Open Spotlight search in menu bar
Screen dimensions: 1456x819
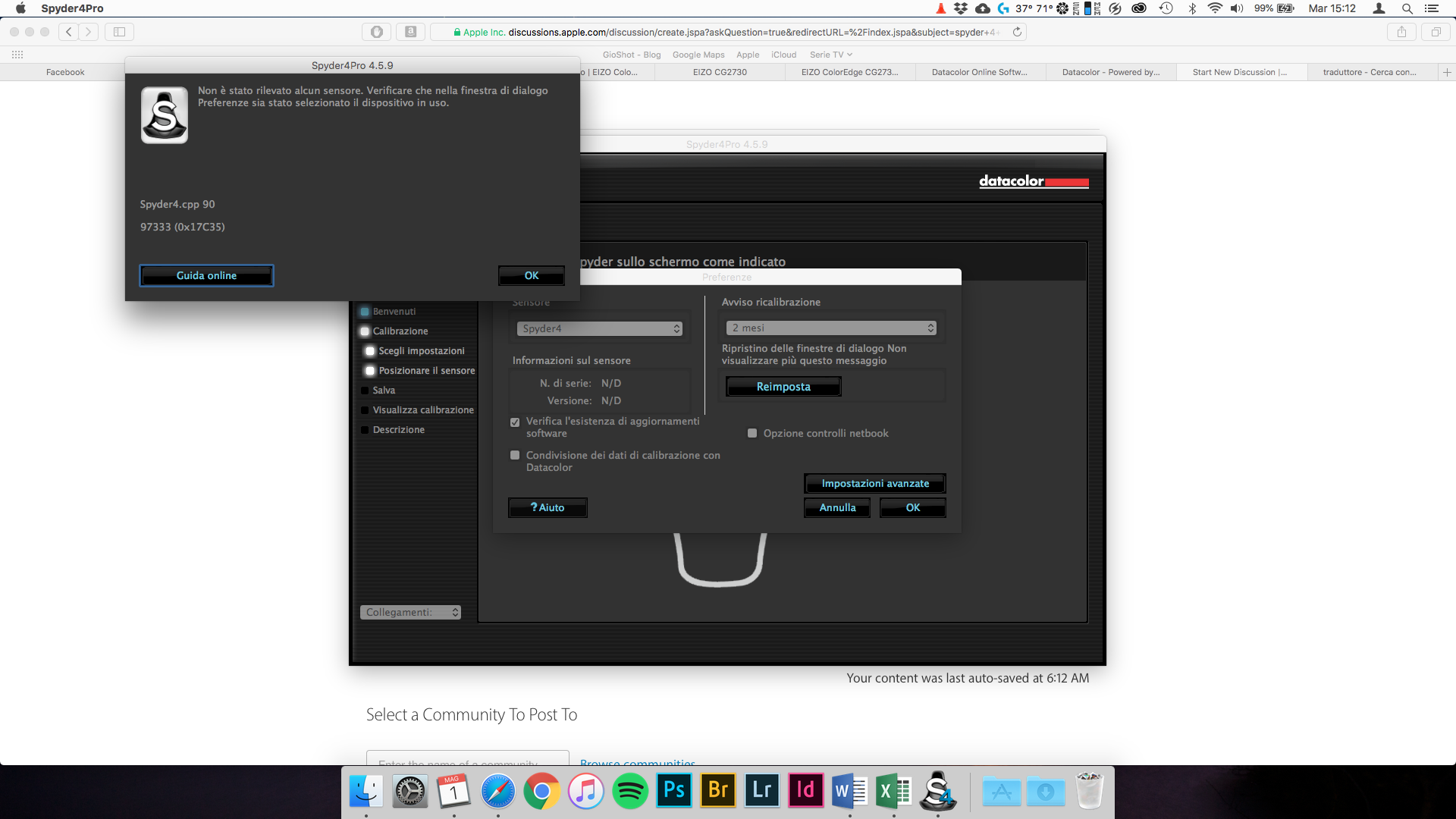tap(1407, 8)
